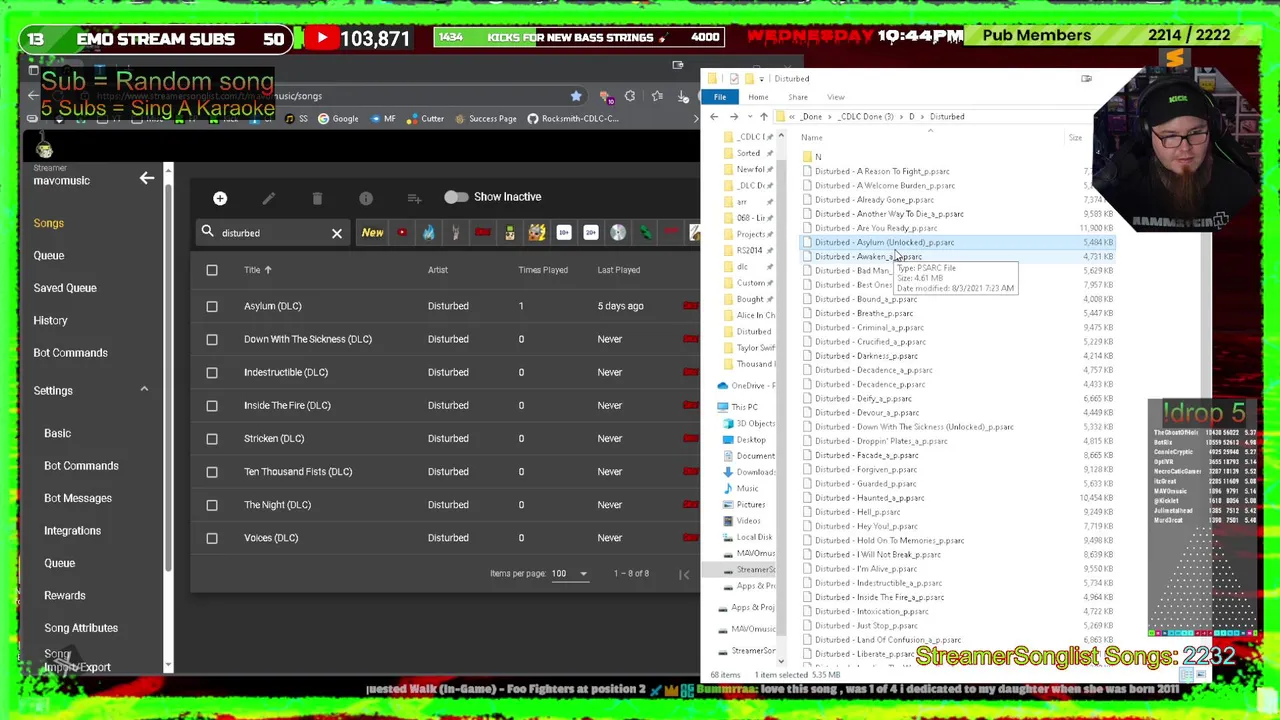This screenshot has height=720, width=1280.
Task: Select the rock-hand attribute filter icon
Action: (x=455, y=233)
